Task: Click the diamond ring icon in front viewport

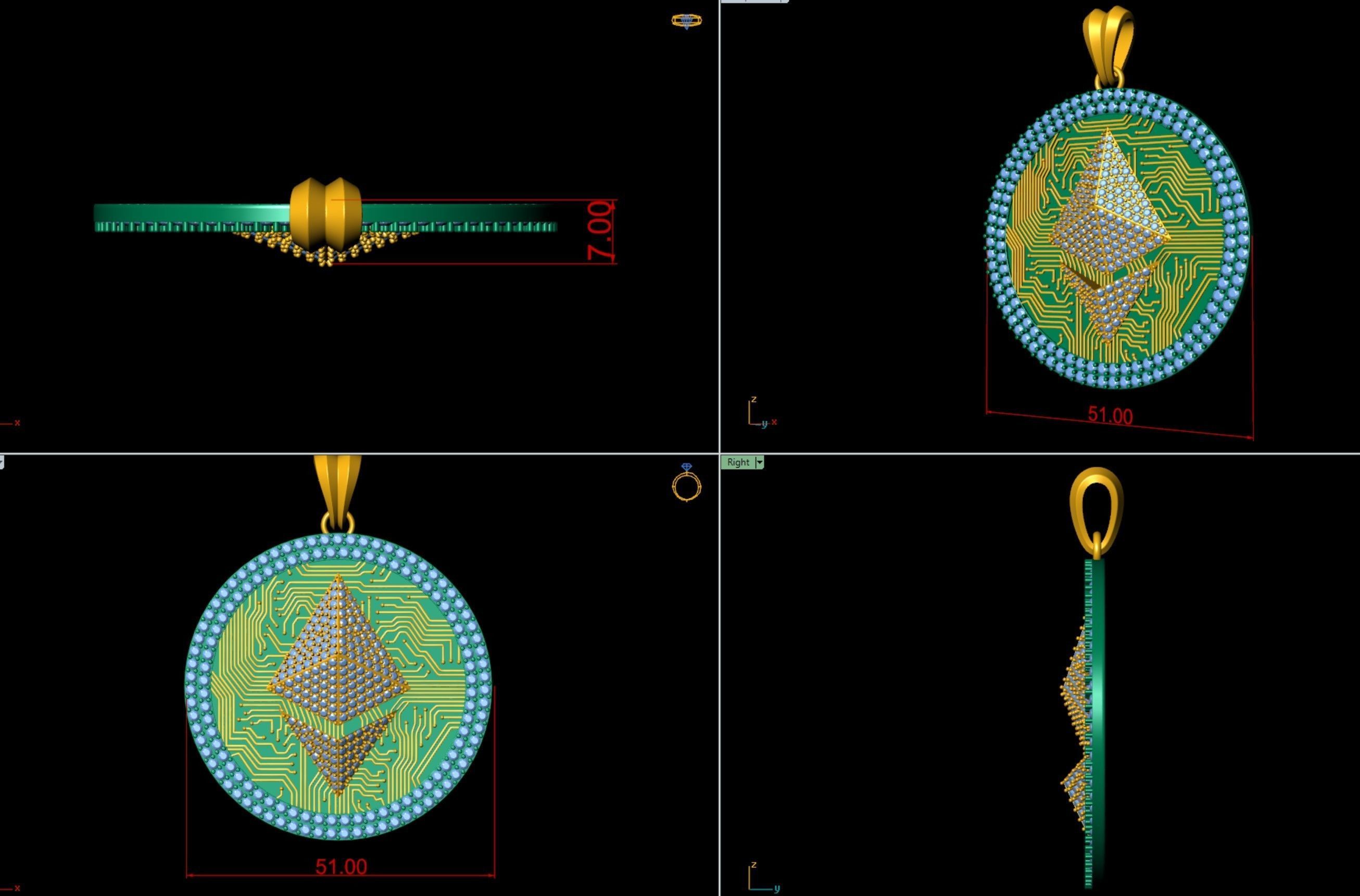Action: click(x=686, y=484)
